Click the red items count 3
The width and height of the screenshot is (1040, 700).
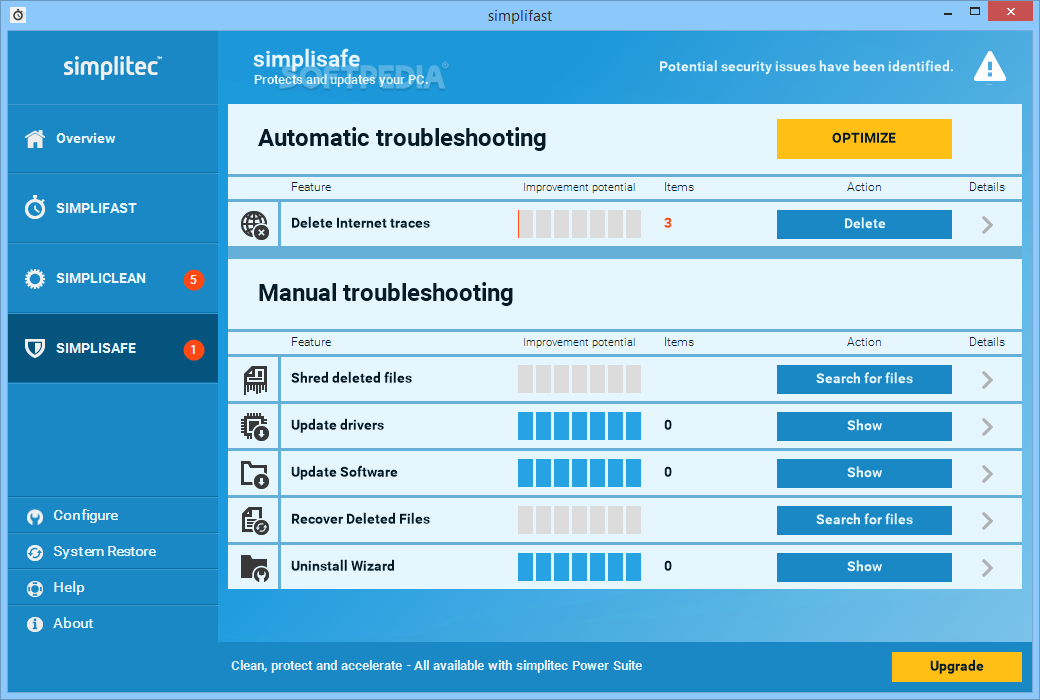tap(668, 224)
